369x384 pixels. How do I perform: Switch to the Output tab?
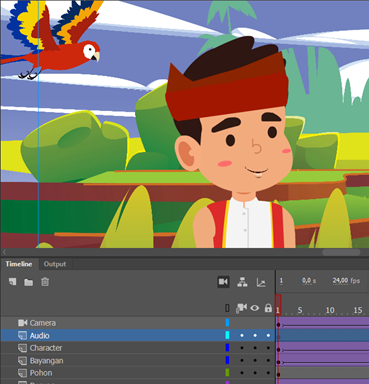pyautogui.click(x=55, y=264)
